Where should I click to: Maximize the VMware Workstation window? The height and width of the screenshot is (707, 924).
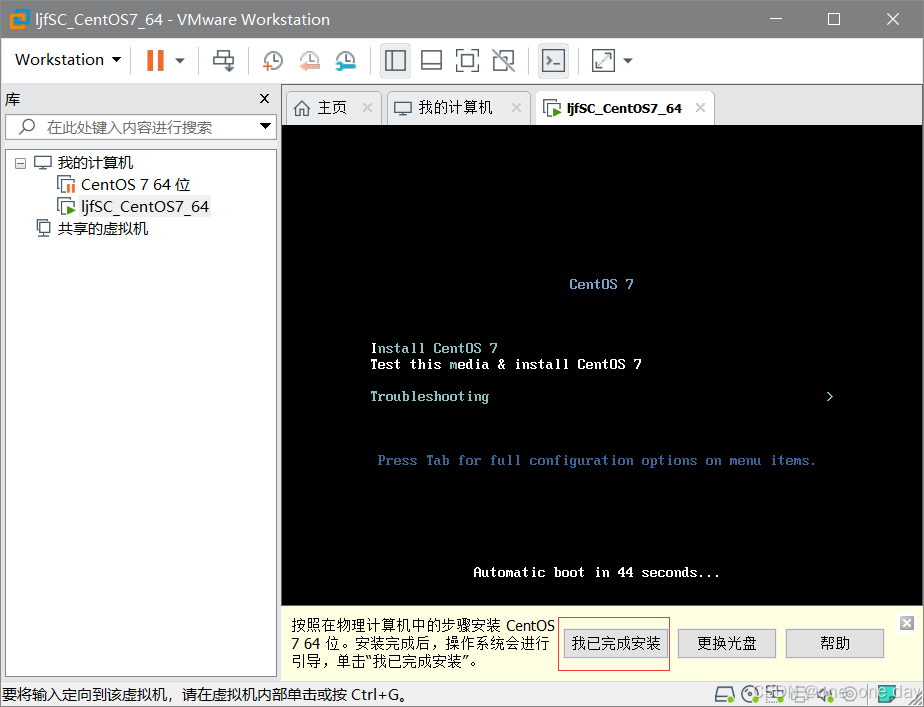click(x=834, y=19)
